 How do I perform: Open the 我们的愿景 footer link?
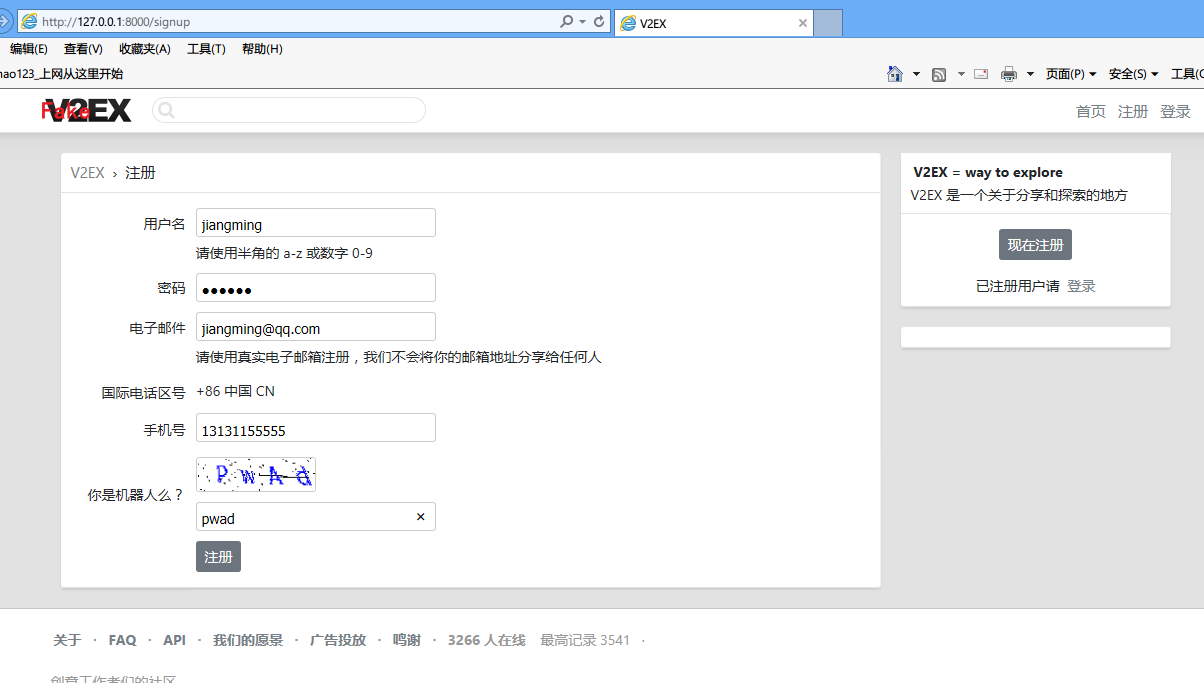pos(248,640)
